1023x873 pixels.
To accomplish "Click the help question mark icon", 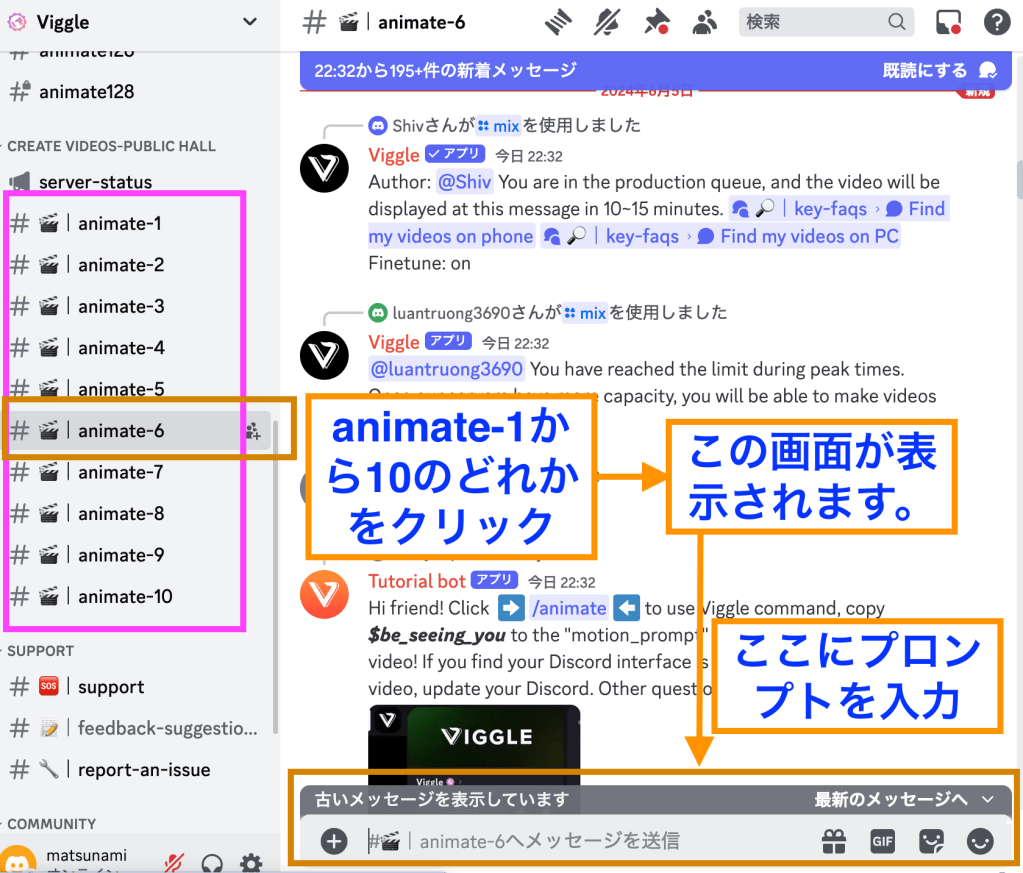I will tap(996, 22).
